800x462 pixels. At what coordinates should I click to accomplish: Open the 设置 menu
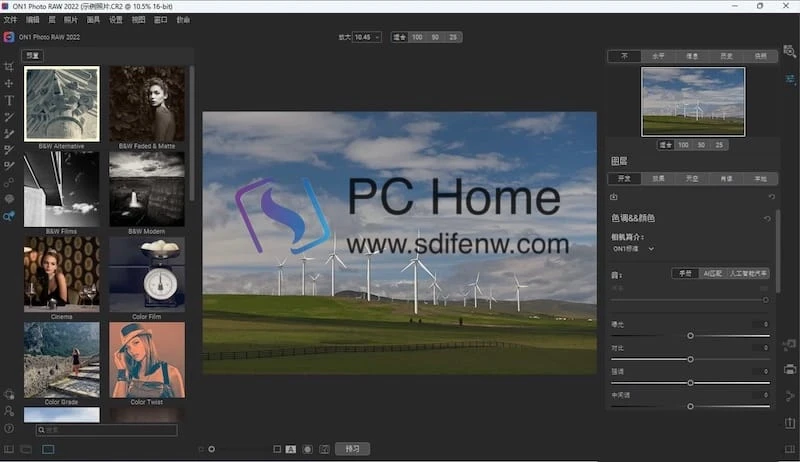click(116, 20)
